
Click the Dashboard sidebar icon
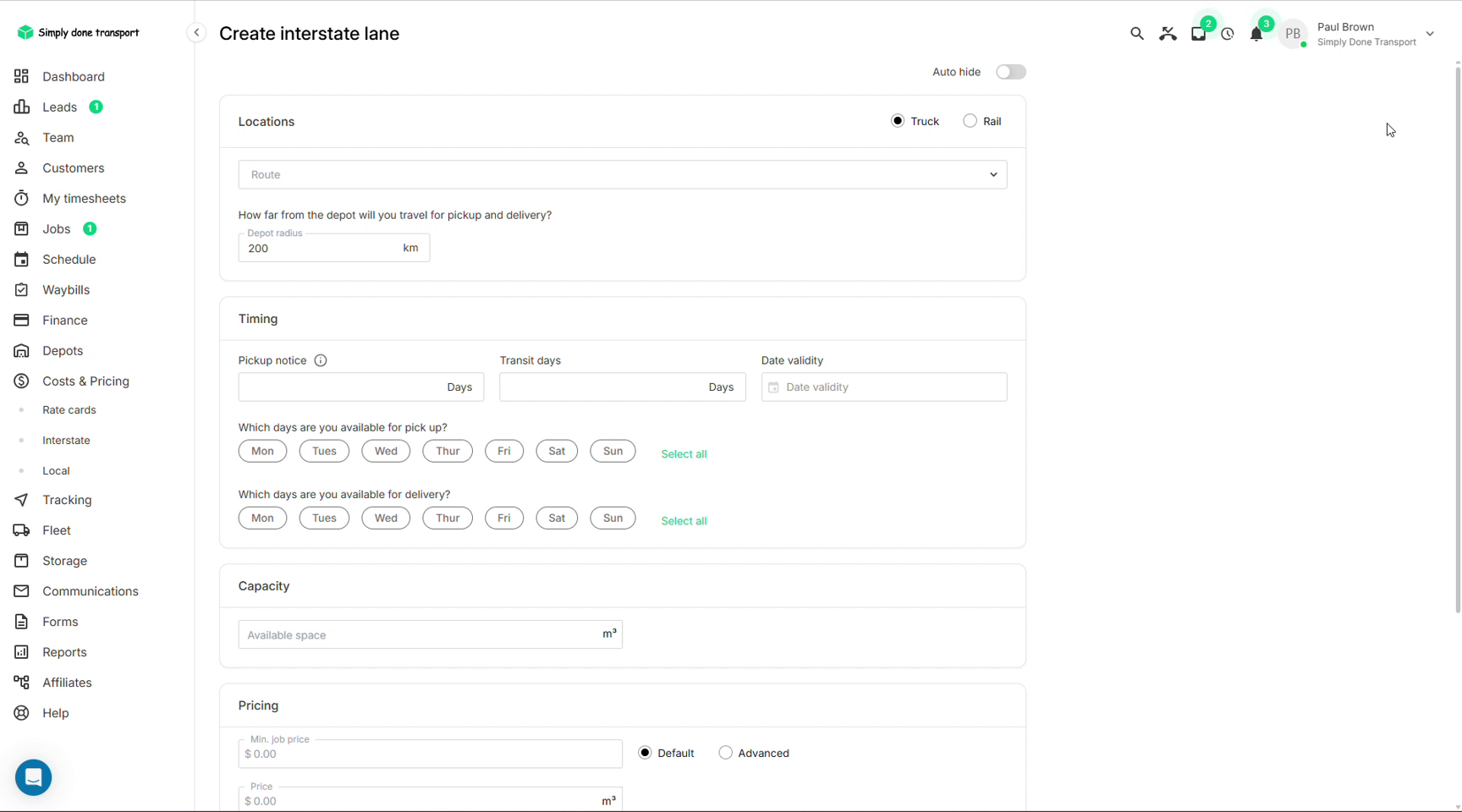(x=22, y=76)
